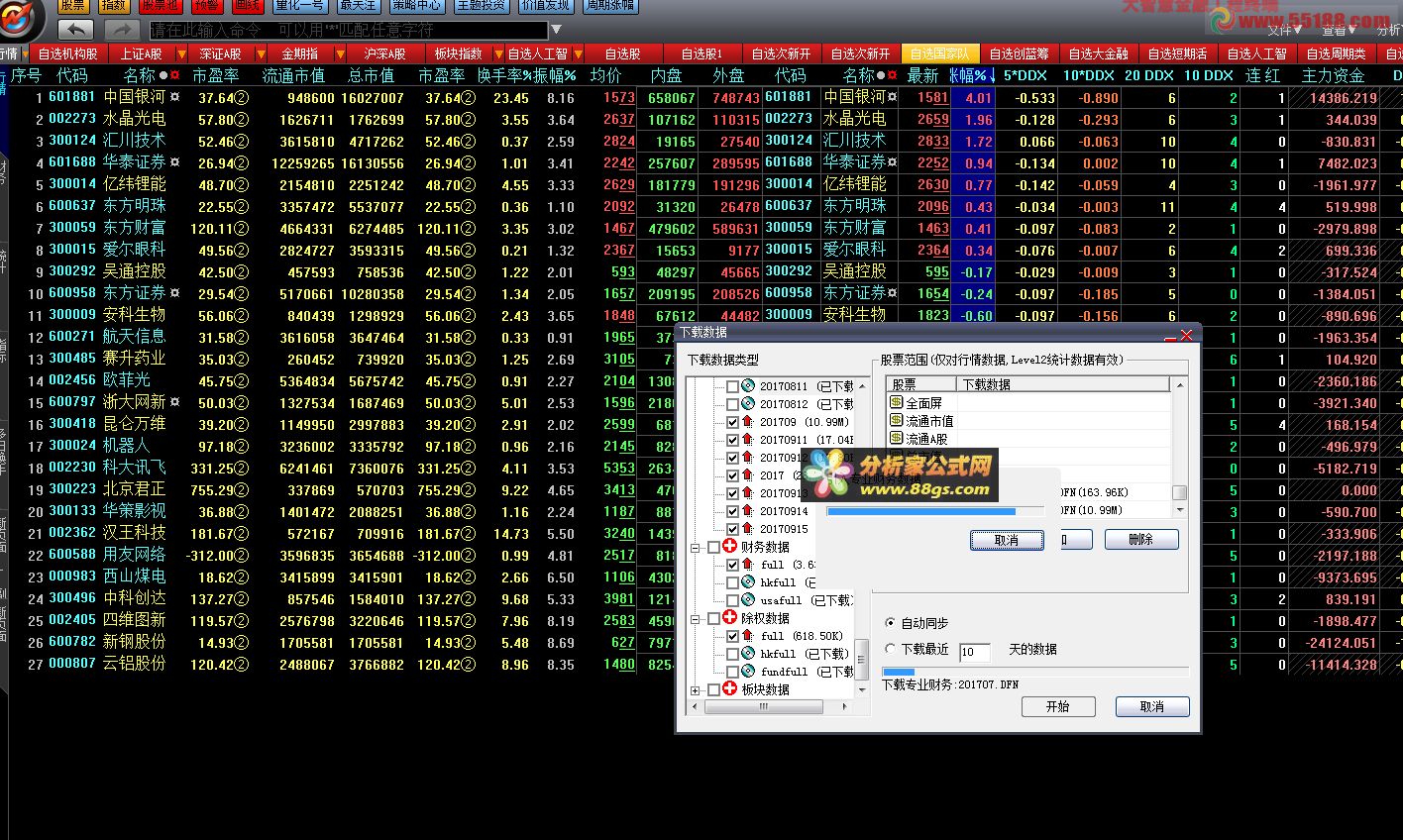Viewport: 1403px width, 840px height.
Task: Sort by the 主力资金 column header
Action: pos(1333,75)
